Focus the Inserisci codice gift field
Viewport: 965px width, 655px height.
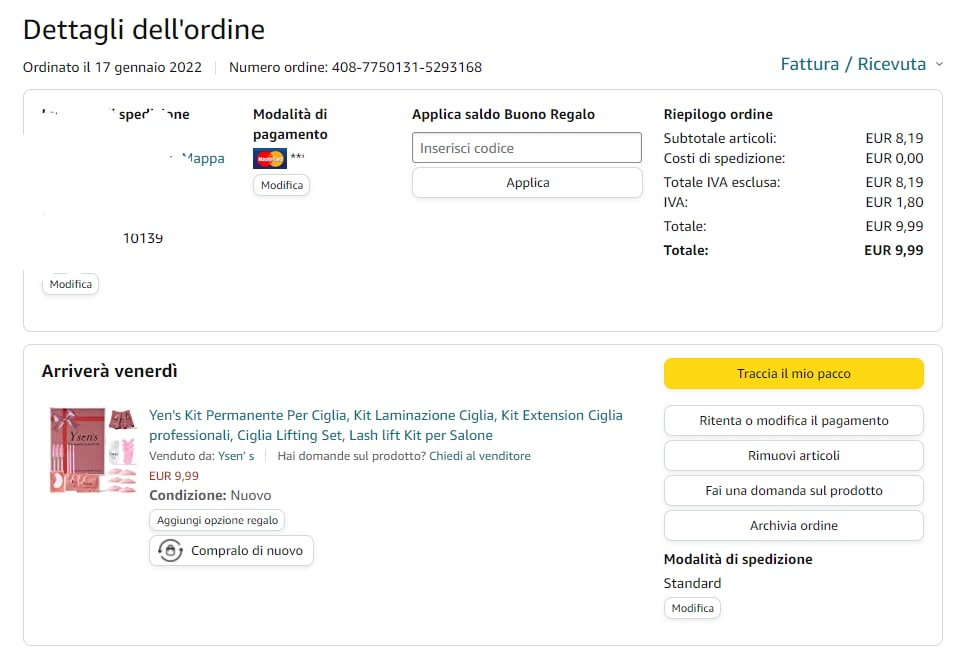[x=526, y=148]
